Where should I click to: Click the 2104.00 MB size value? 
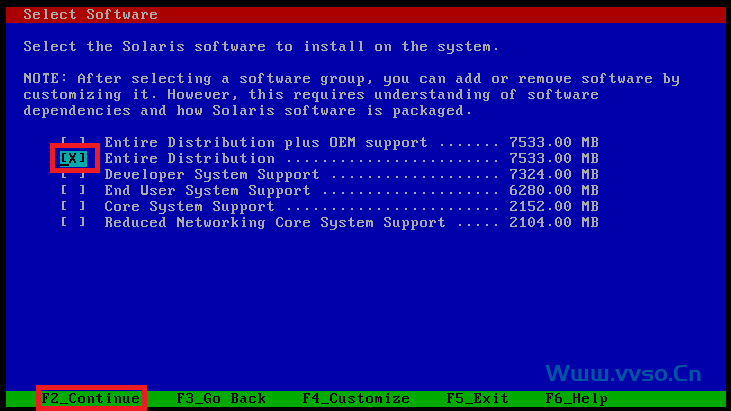pos(554,222)
